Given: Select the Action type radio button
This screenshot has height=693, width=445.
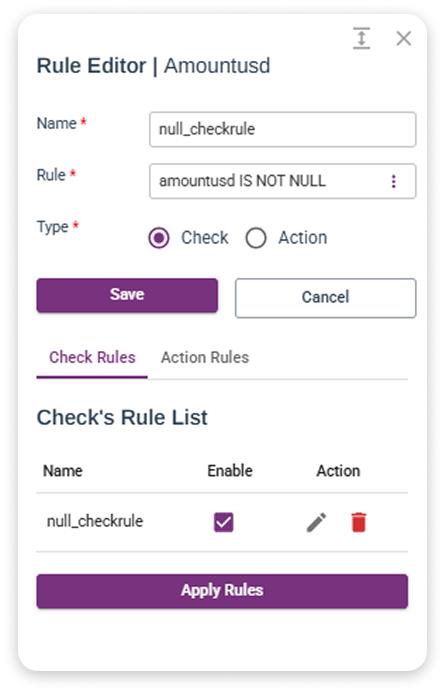Looking at the screenshot, I should tap(256, 238).
